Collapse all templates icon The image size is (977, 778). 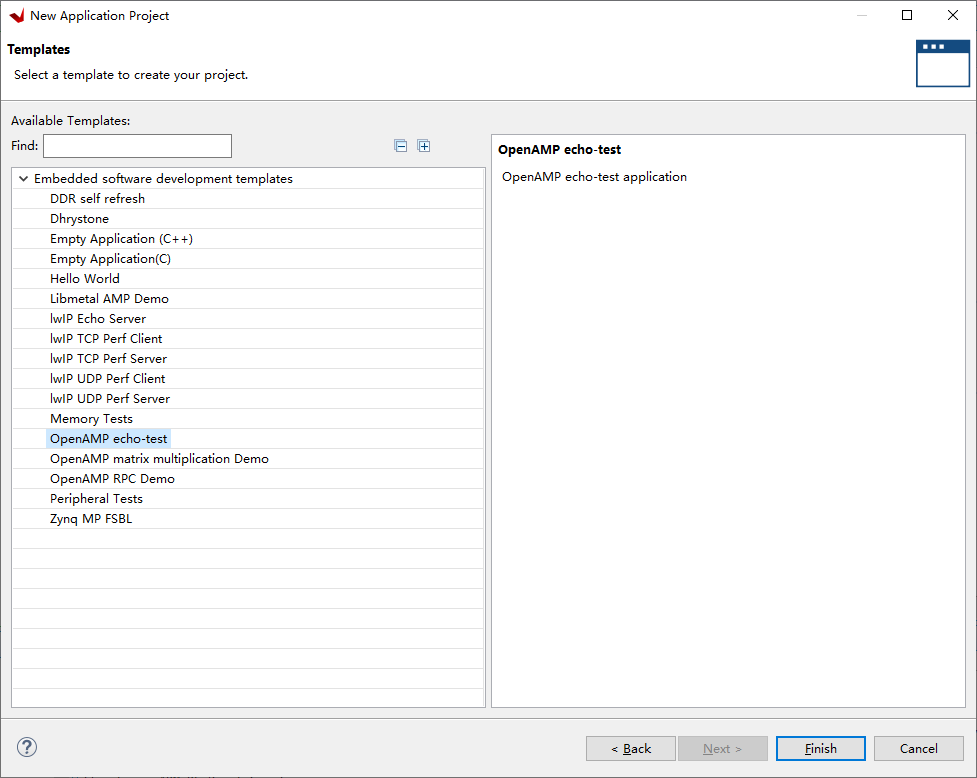point(401,146)
